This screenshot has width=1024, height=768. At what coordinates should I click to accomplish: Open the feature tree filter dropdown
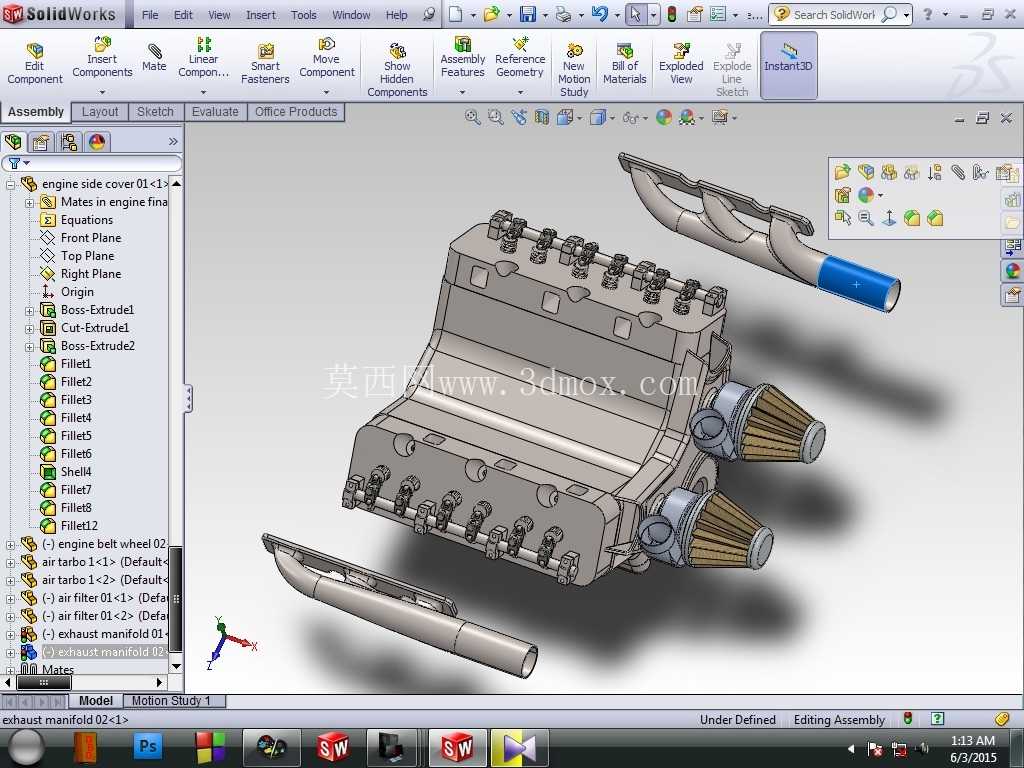point(26,163)
